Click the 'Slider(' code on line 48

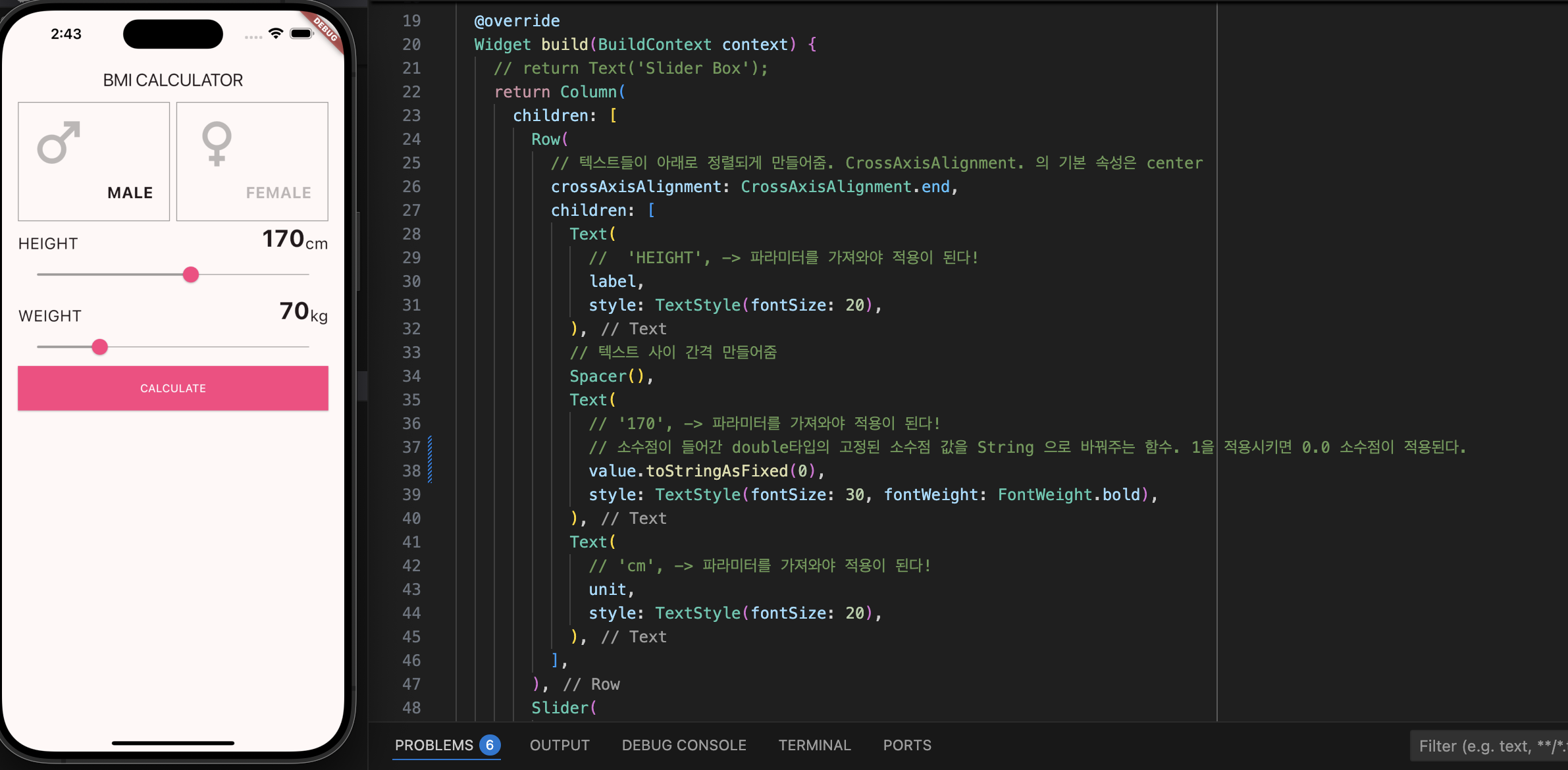click(x=564, y=708)
